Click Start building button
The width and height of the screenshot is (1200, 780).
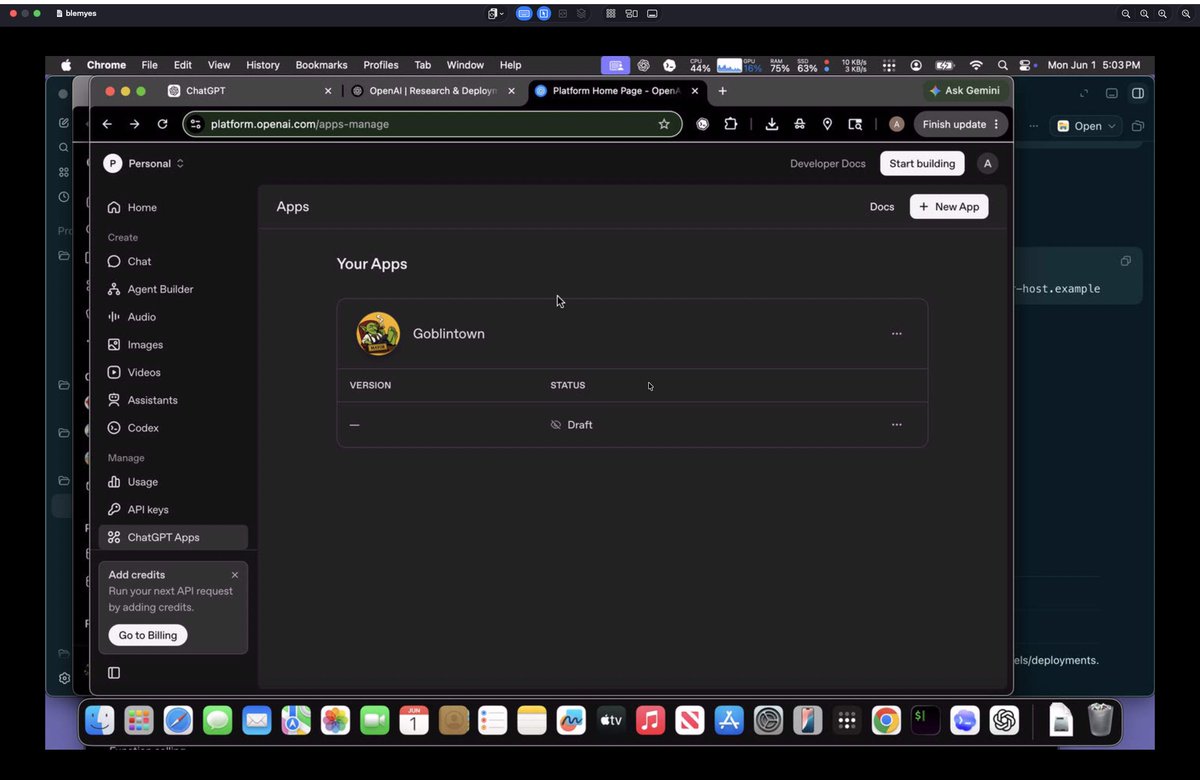tap(922, 164)
